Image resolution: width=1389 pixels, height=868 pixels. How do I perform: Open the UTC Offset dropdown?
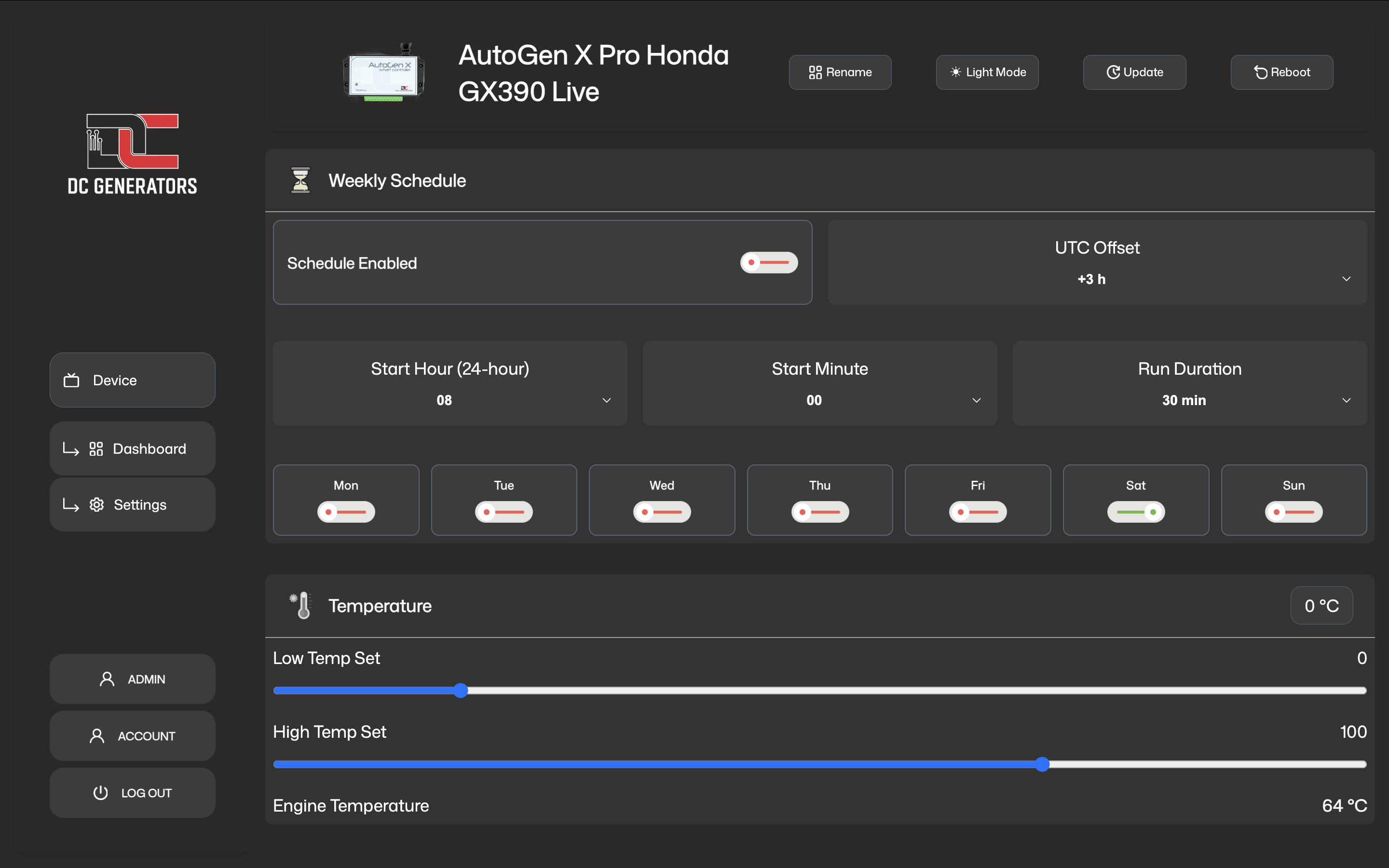1097,262
